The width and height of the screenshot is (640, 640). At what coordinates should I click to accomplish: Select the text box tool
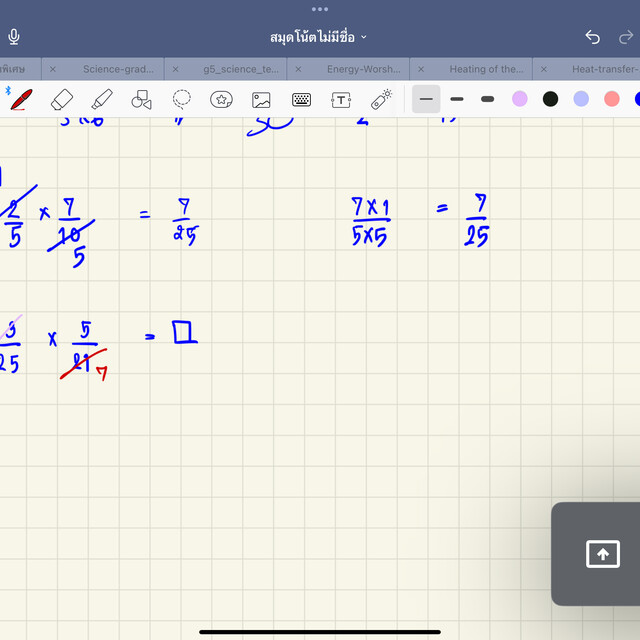click(x=341, y=100)
